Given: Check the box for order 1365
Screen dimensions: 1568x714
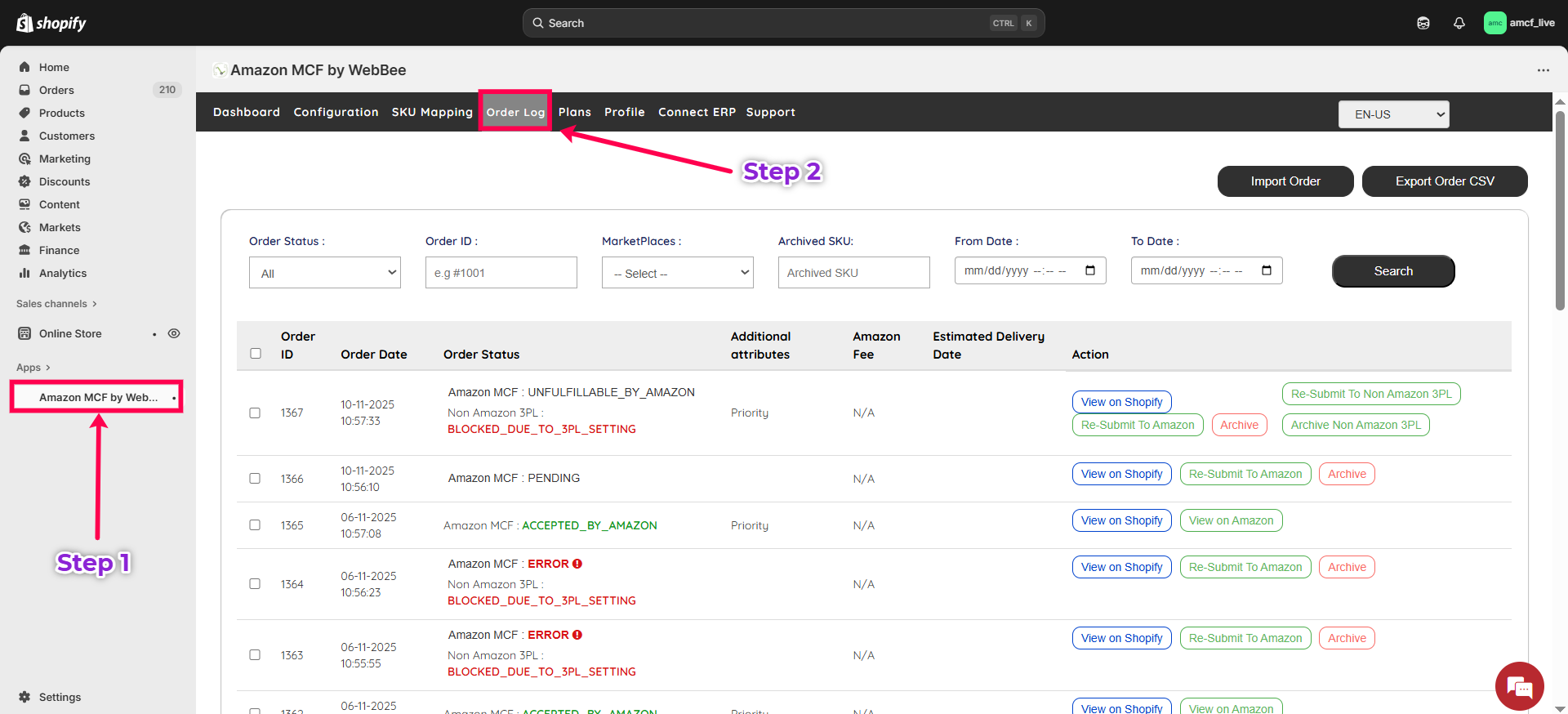Looking at the screenshot, I should 255,524.
